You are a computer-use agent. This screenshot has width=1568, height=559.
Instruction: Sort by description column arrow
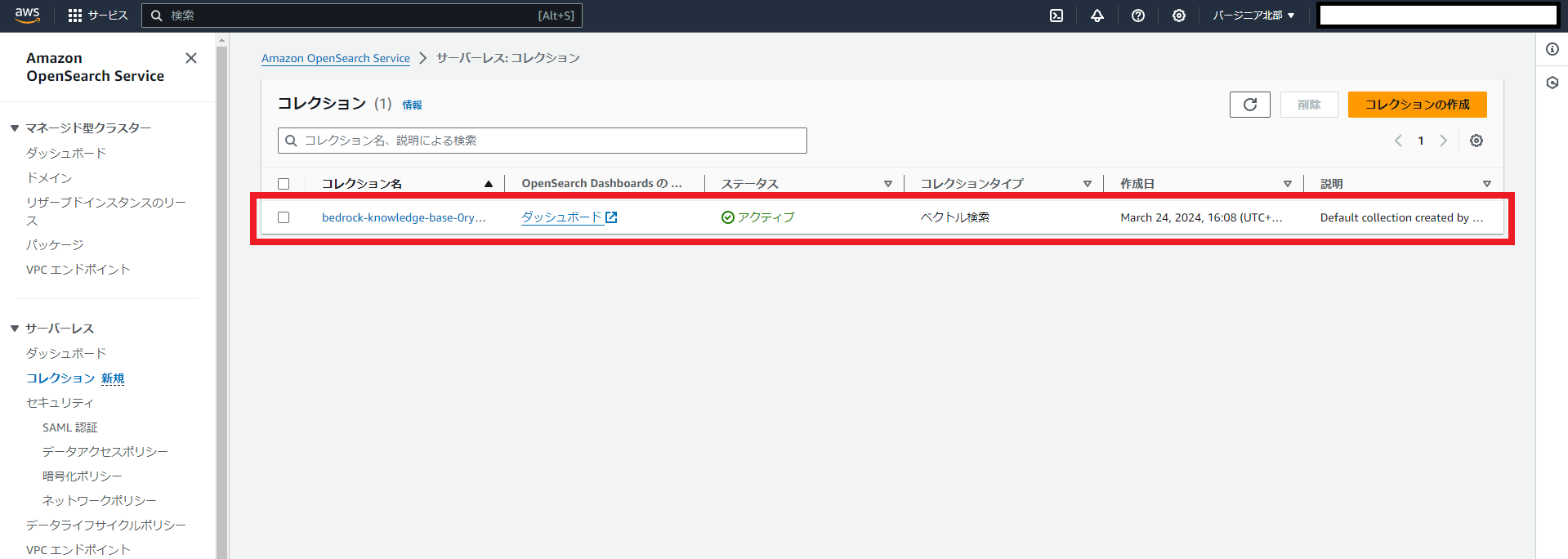click(x=1487, y=184)
